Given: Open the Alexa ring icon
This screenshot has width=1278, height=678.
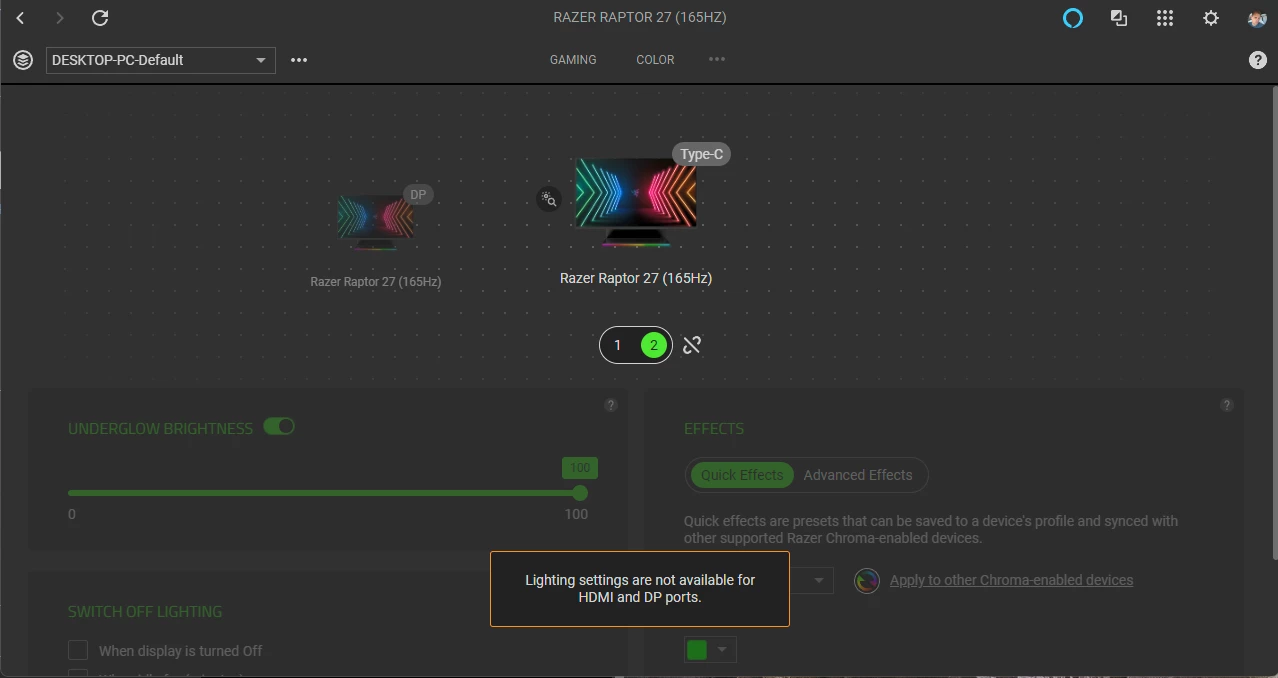Looking at the screenshot, I should point(1073,18).
